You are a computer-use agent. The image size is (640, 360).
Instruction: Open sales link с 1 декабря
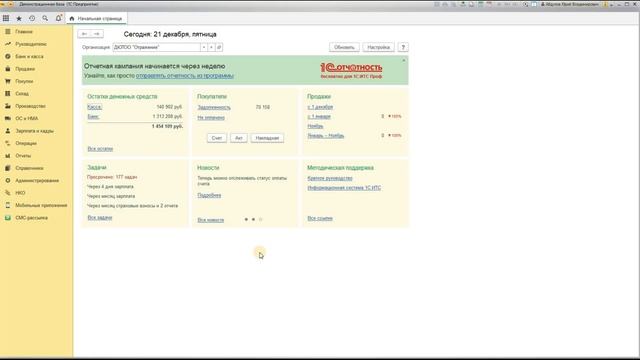pyautogui.click(x=320, y=107)
